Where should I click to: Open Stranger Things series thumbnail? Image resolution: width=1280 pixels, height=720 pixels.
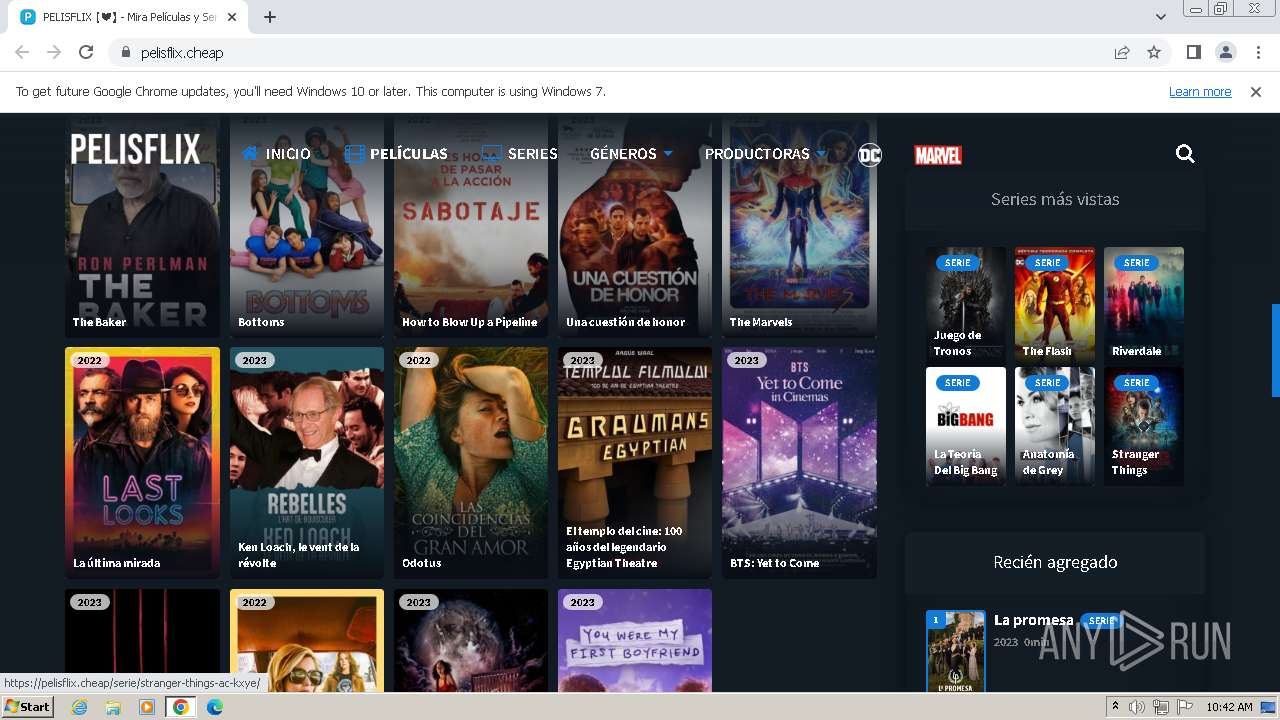(1144, 426)
